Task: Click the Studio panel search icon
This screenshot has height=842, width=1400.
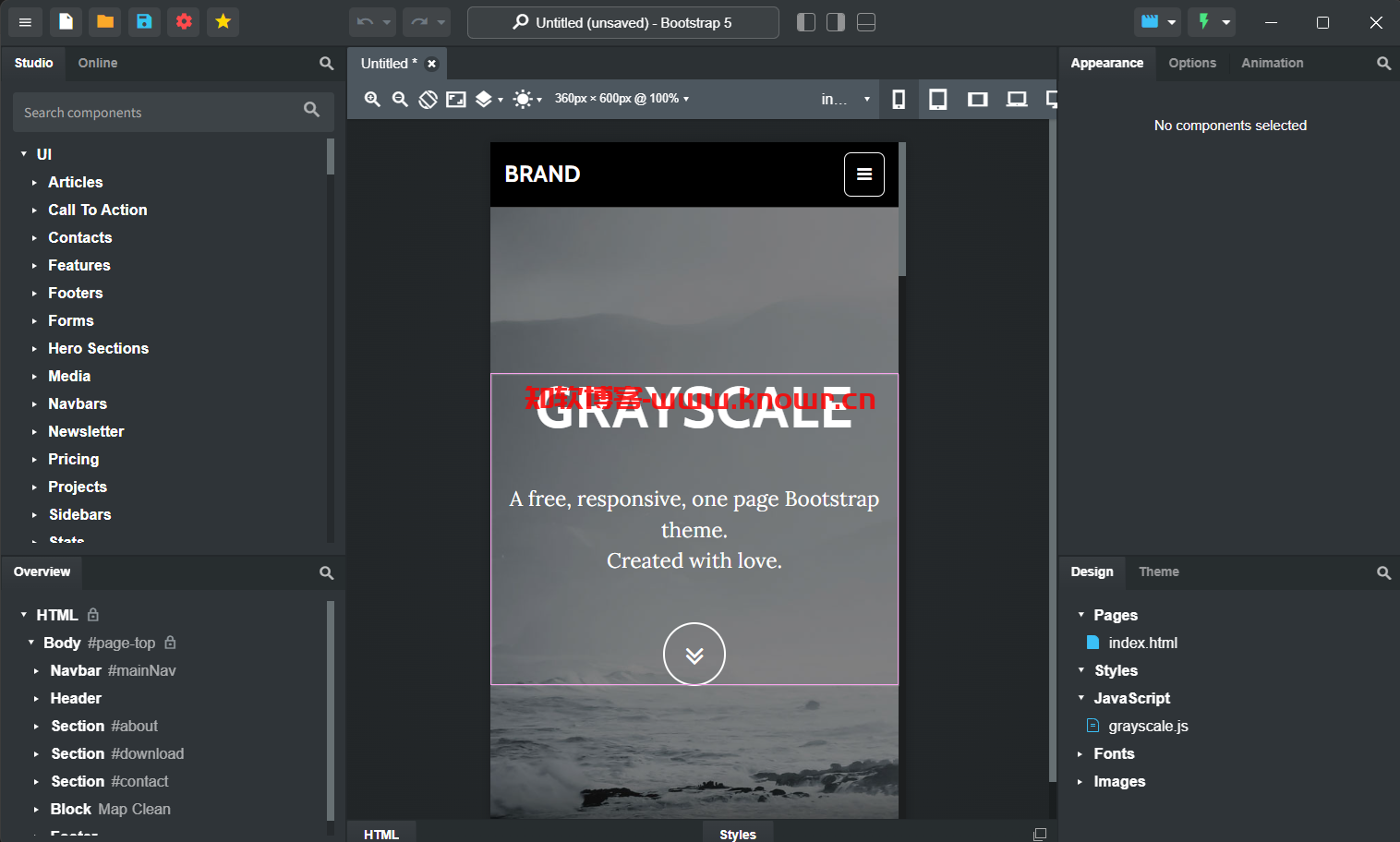Action: [326, 63]
